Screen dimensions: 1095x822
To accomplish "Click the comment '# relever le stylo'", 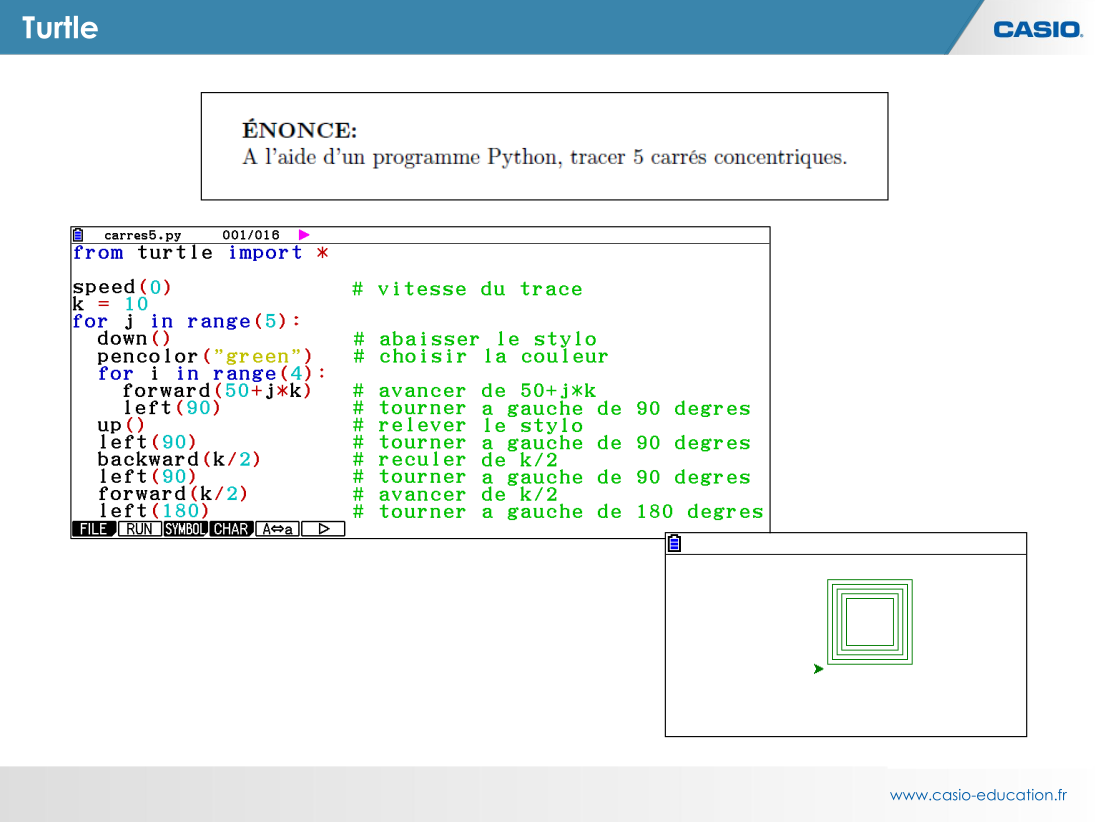I will [467, 425].
